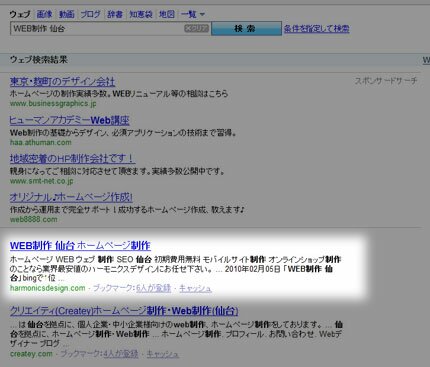Switch to the 辞書 tab
Screen dimensions: 430x367
pyautogui.click(x=115, y=14)
